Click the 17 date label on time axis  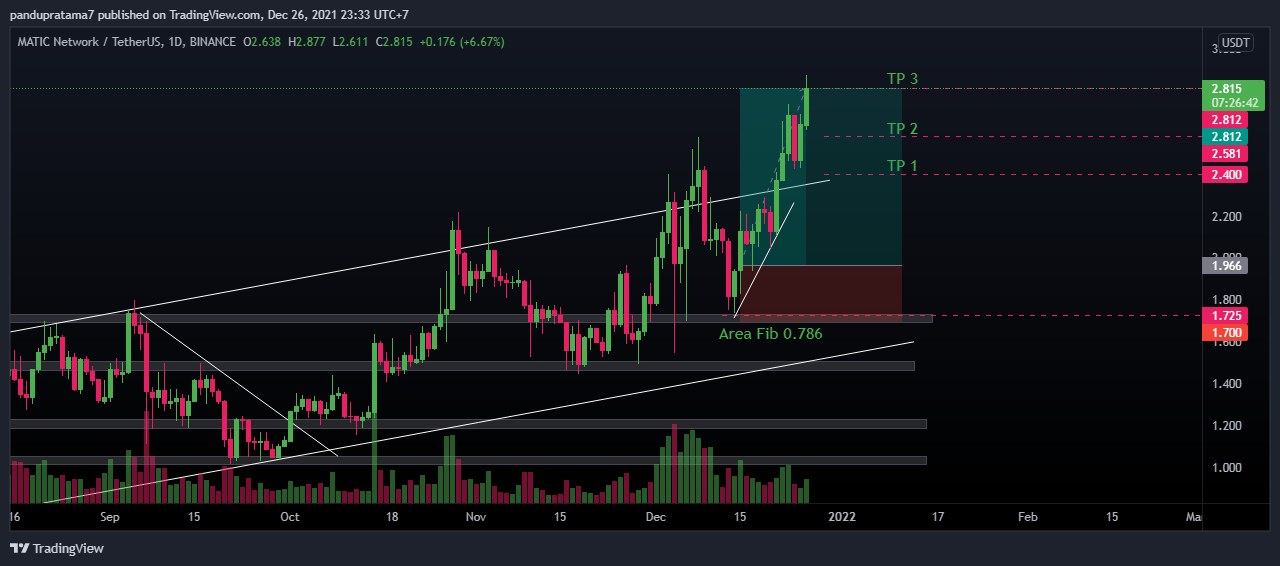(x=937, y=517)
